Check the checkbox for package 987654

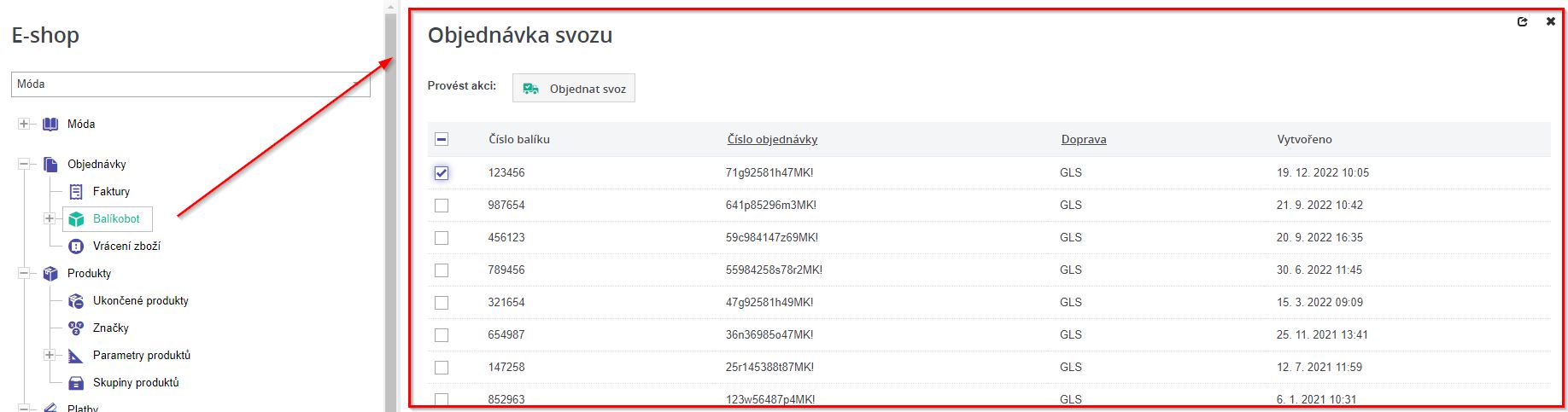[442, 206]
